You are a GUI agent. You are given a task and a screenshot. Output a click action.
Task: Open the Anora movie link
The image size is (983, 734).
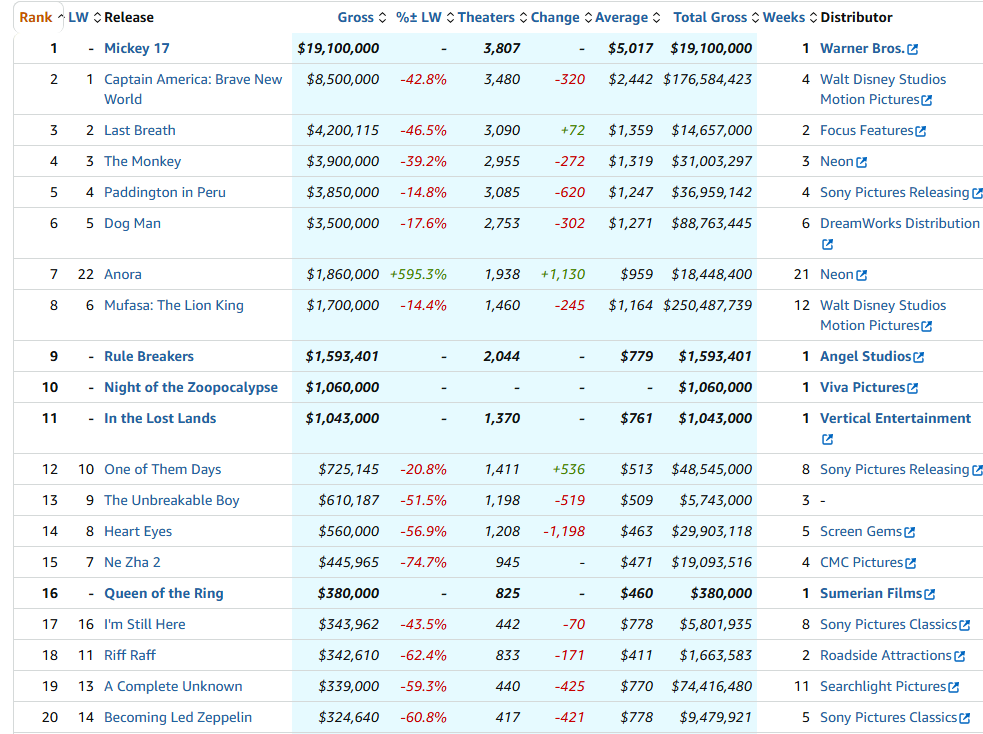pyautogui.click(x=123, y=274)
